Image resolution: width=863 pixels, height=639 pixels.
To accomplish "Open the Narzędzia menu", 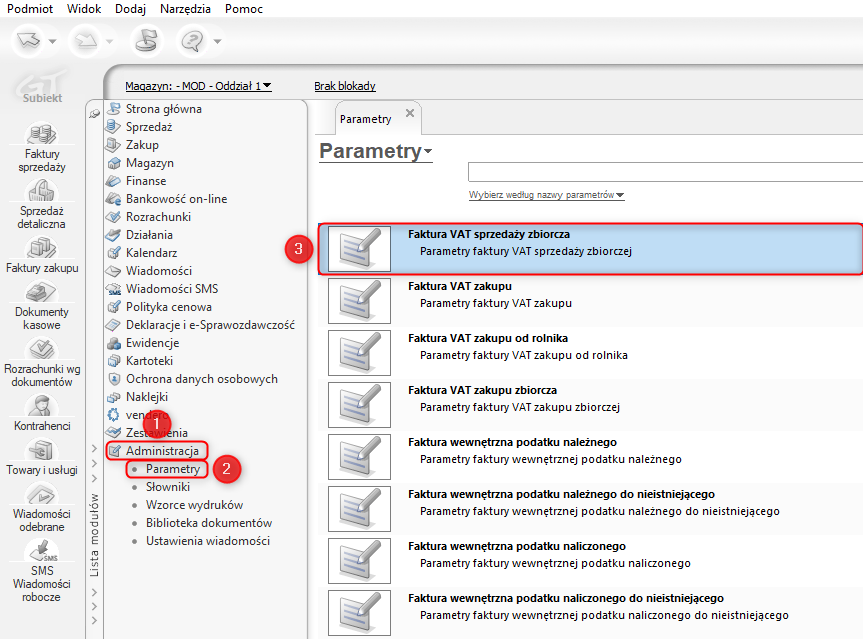I will tap(184, 9).
